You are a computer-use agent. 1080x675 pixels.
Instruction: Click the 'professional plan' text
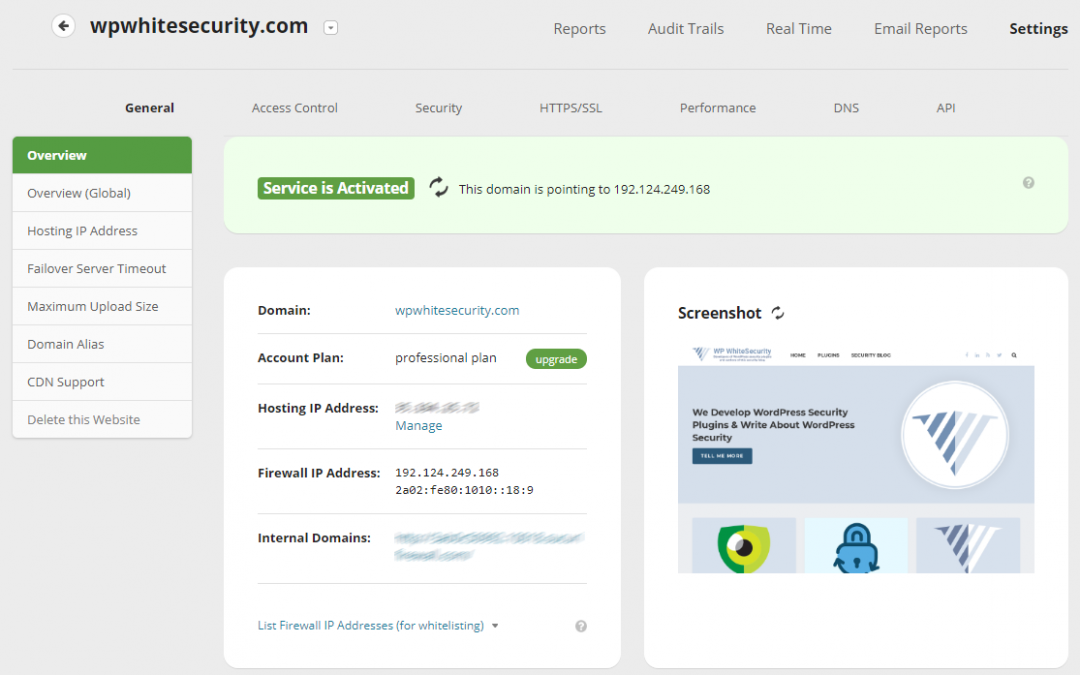point(446,358)
